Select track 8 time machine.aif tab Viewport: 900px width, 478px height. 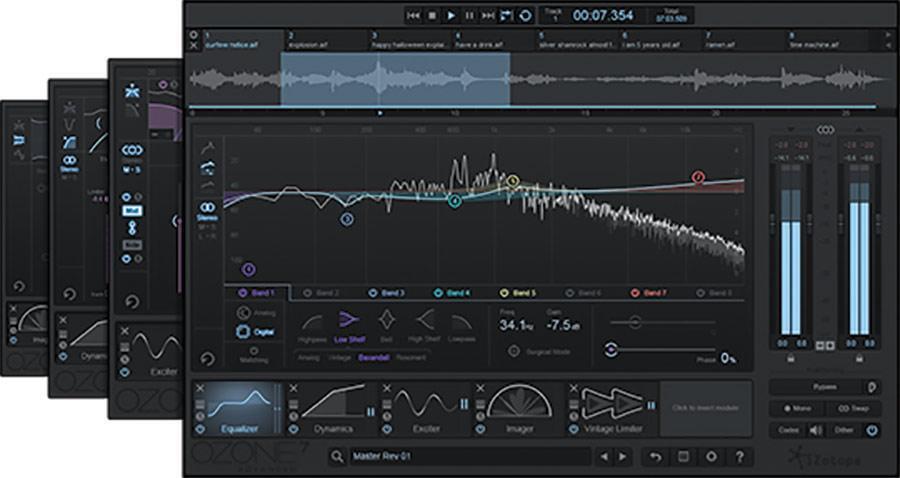[x=828, y=40]
